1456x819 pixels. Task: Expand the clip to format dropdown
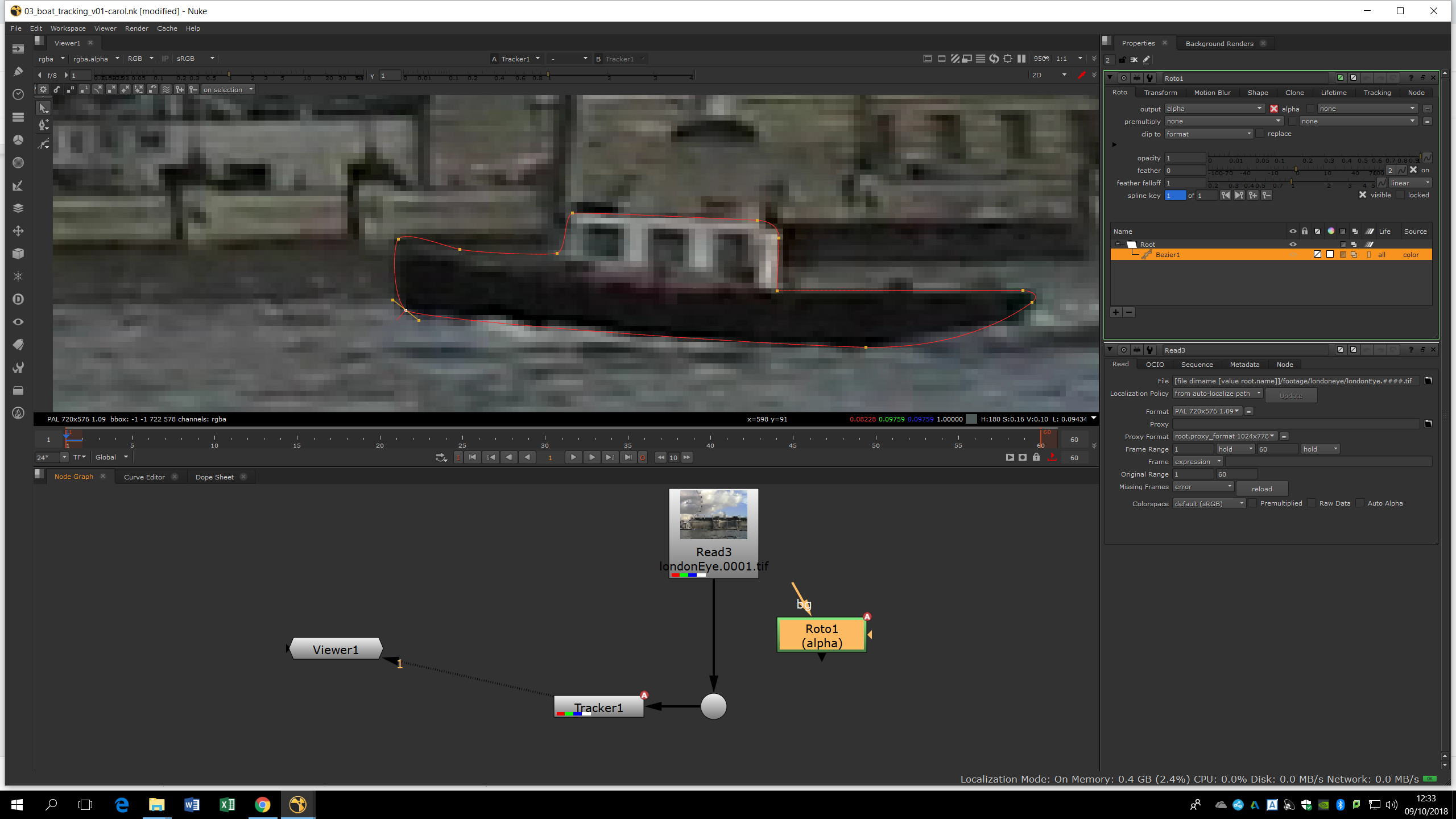pyautogui.click(x=1208, y=134)
